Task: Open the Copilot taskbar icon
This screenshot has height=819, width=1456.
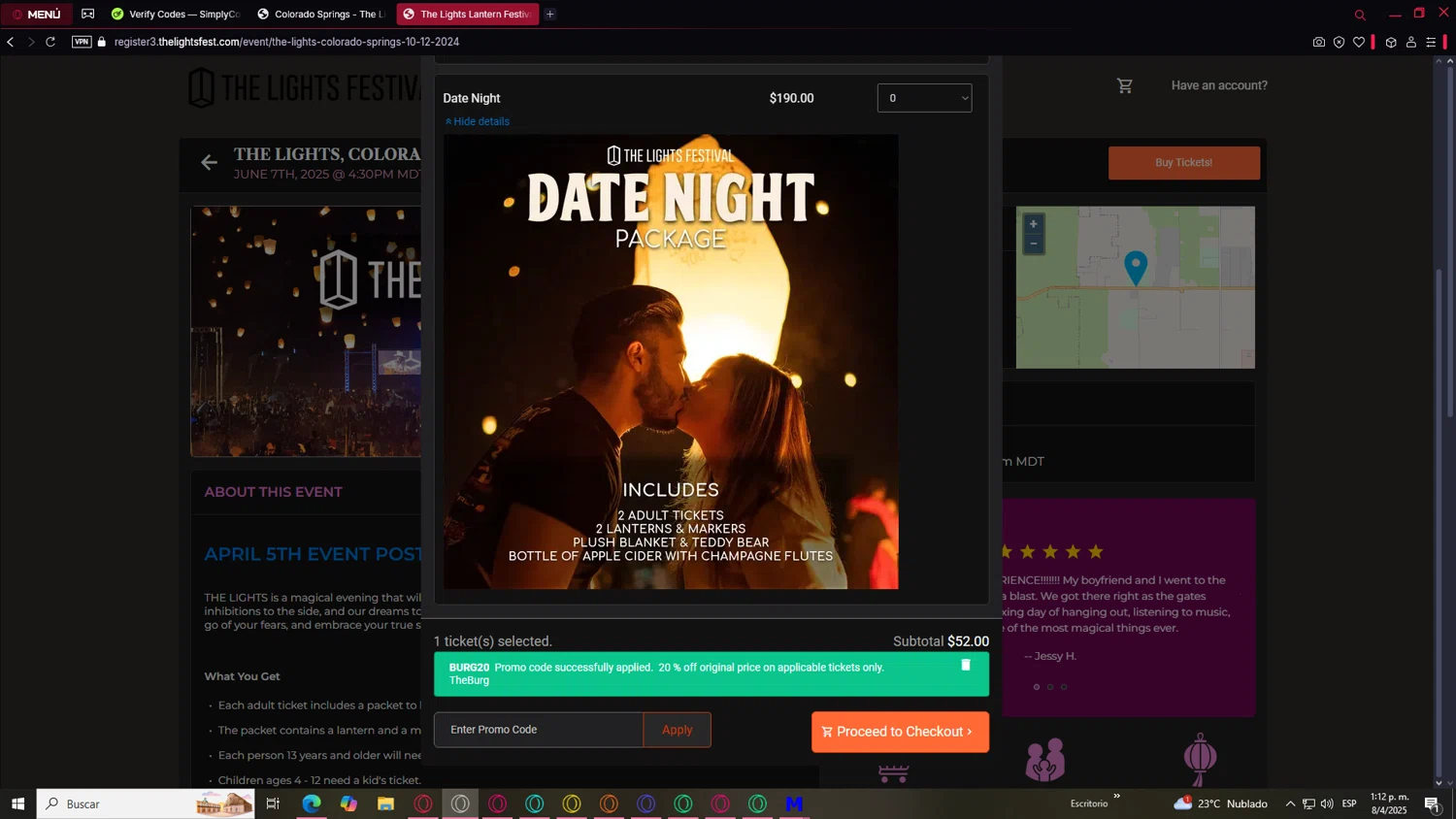Action: tap(348, 803)
